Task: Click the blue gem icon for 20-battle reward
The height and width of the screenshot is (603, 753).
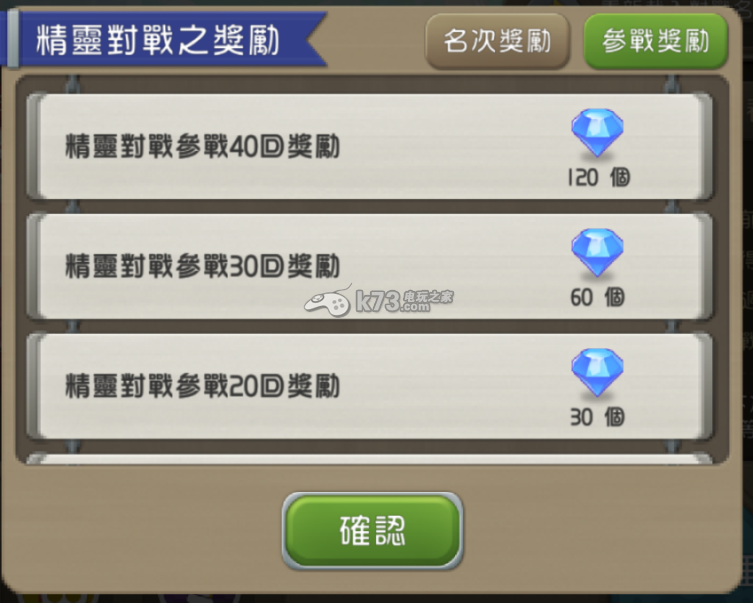Action: coord(597,373)
